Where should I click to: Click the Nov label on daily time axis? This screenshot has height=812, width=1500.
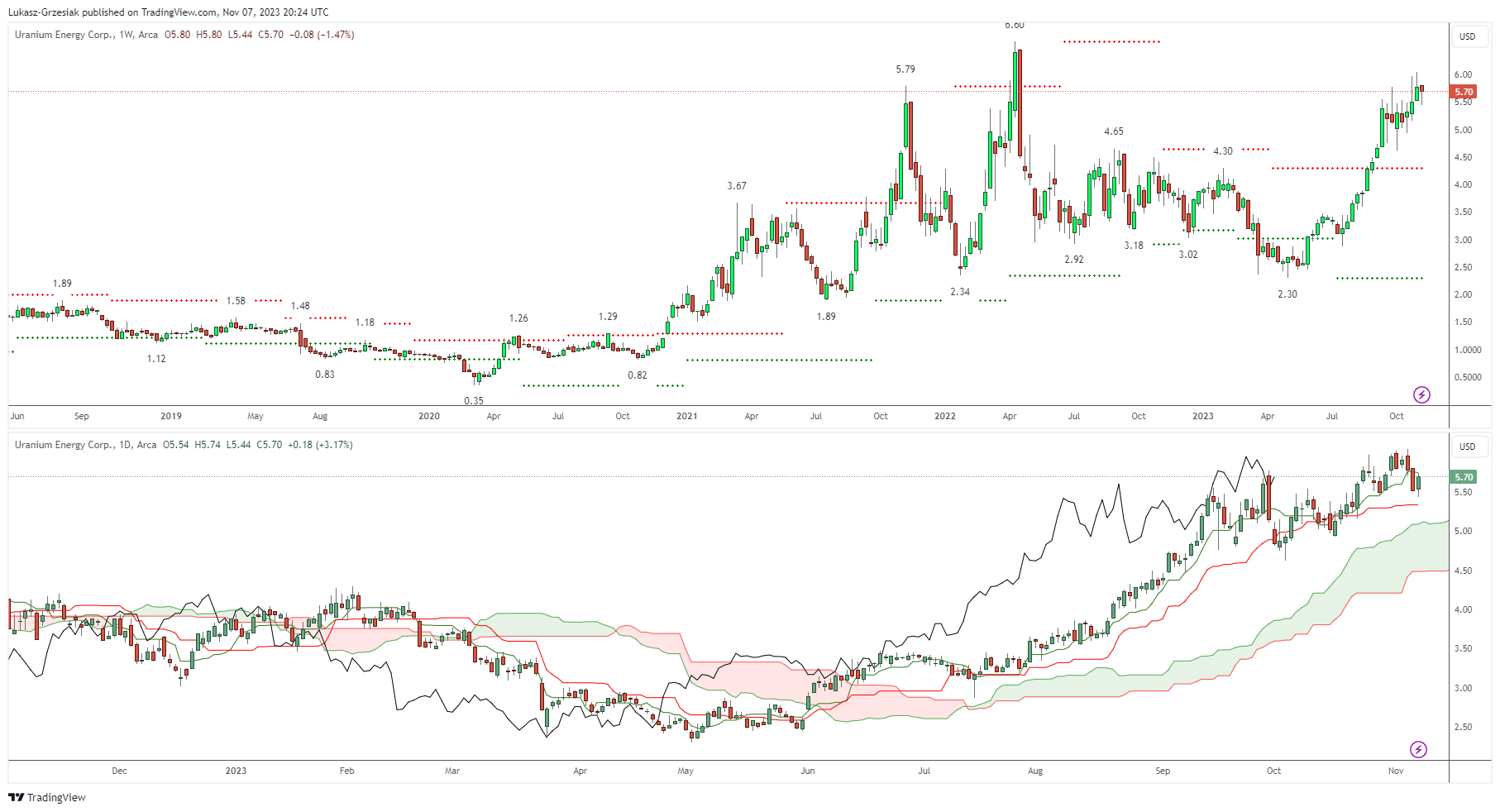[x=1396, y=771]
